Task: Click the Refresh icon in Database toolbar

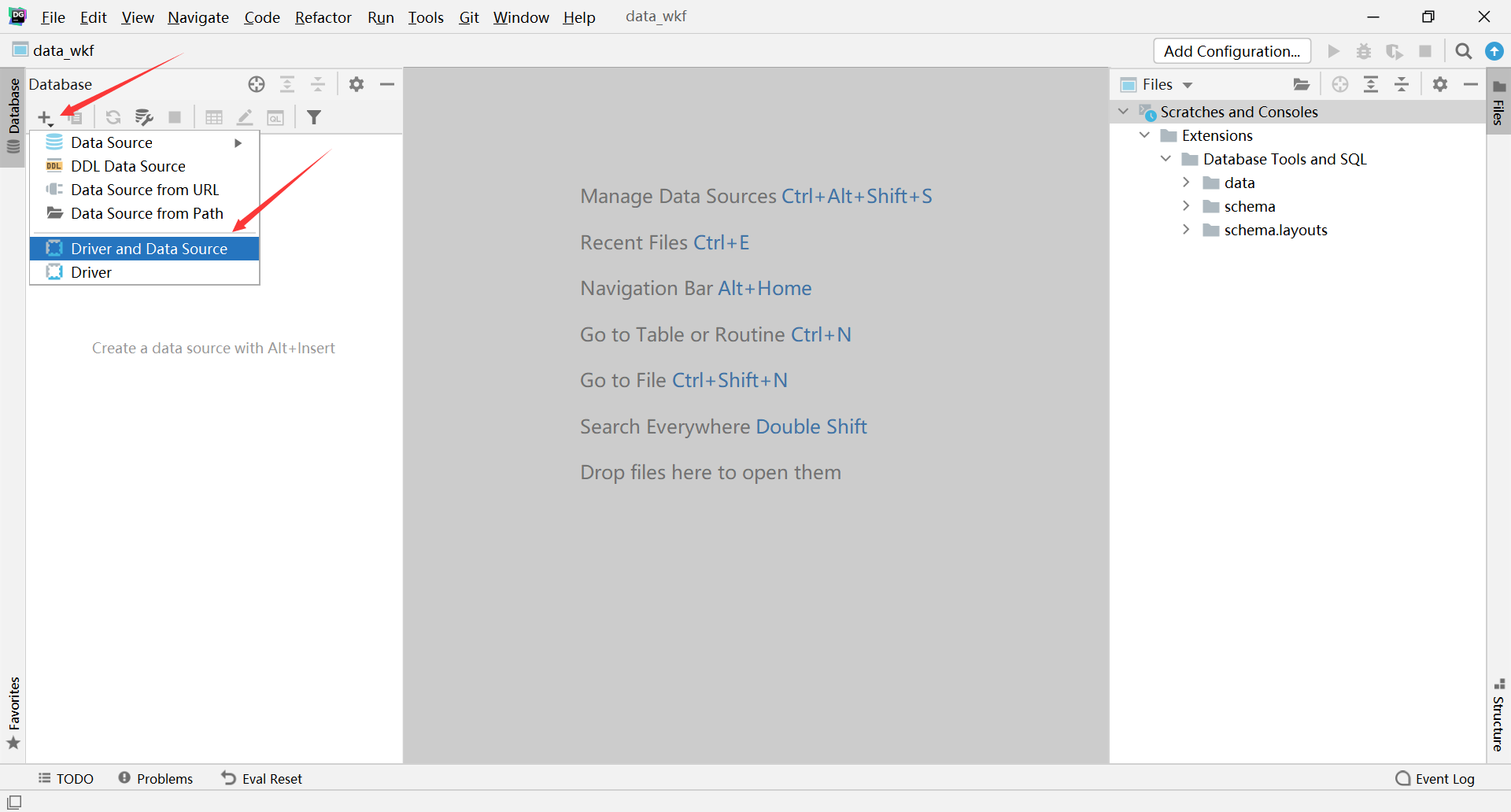Action: (x=113, y=118)
